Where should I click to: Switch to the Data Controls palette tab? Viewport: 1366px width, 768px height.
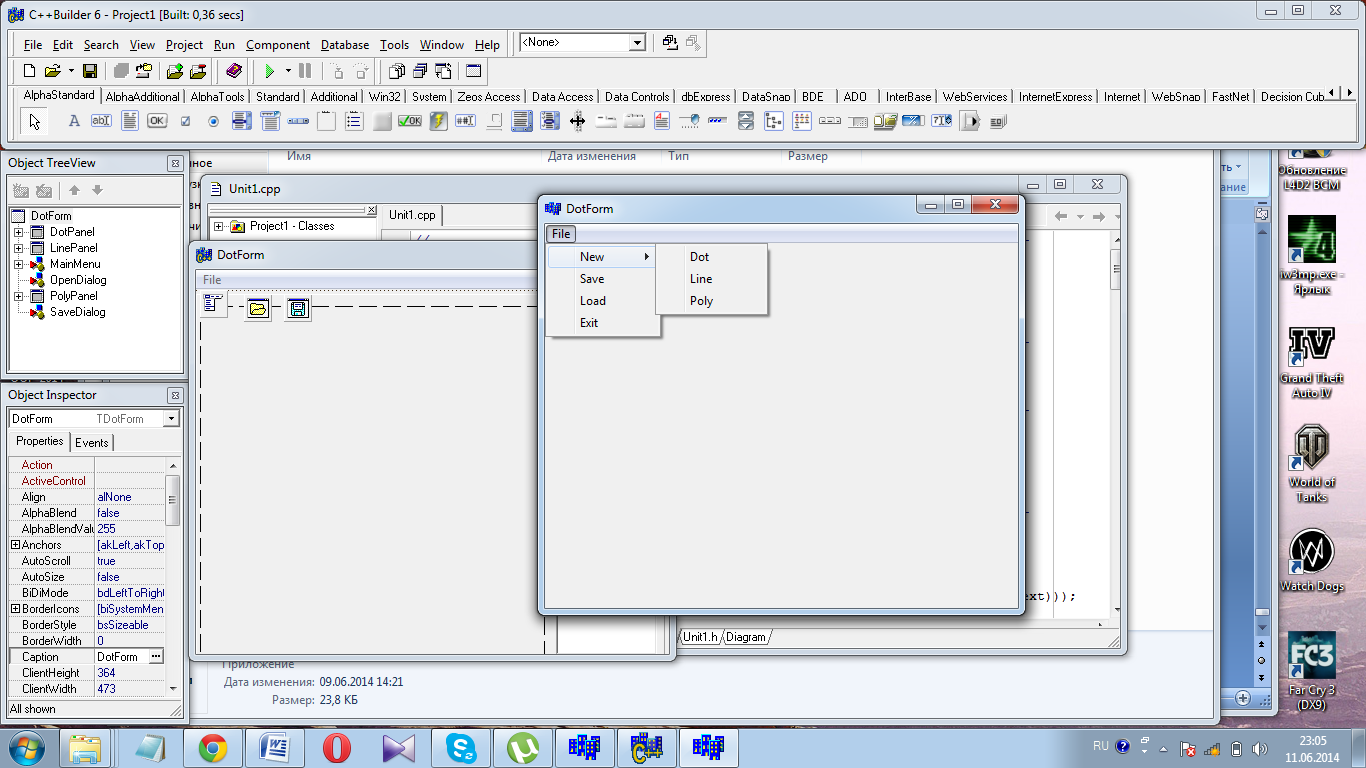pos(637,97)
